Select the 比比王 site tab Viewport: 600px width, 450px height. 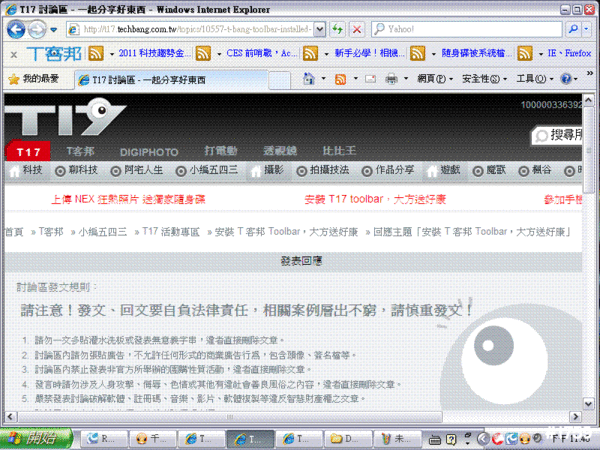point(339,151)
